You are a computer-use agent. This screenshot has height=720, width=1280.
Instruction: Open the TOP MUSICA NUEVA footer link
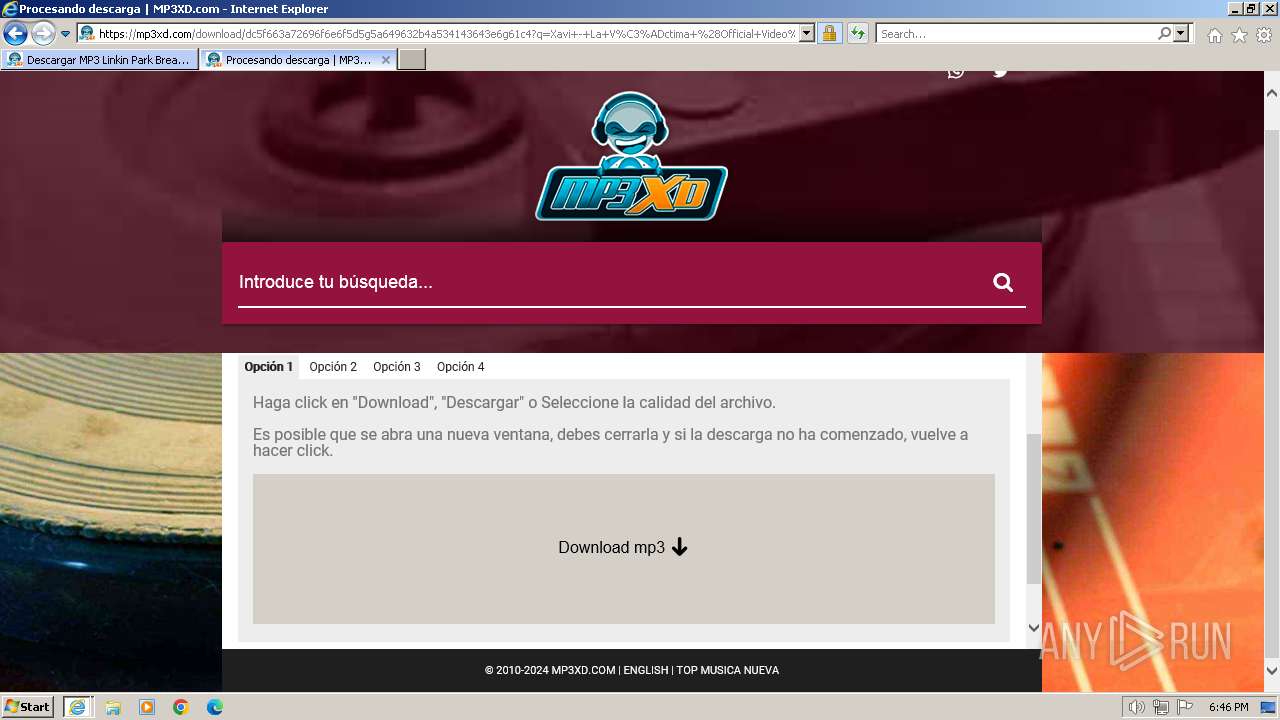pos(727,670)
